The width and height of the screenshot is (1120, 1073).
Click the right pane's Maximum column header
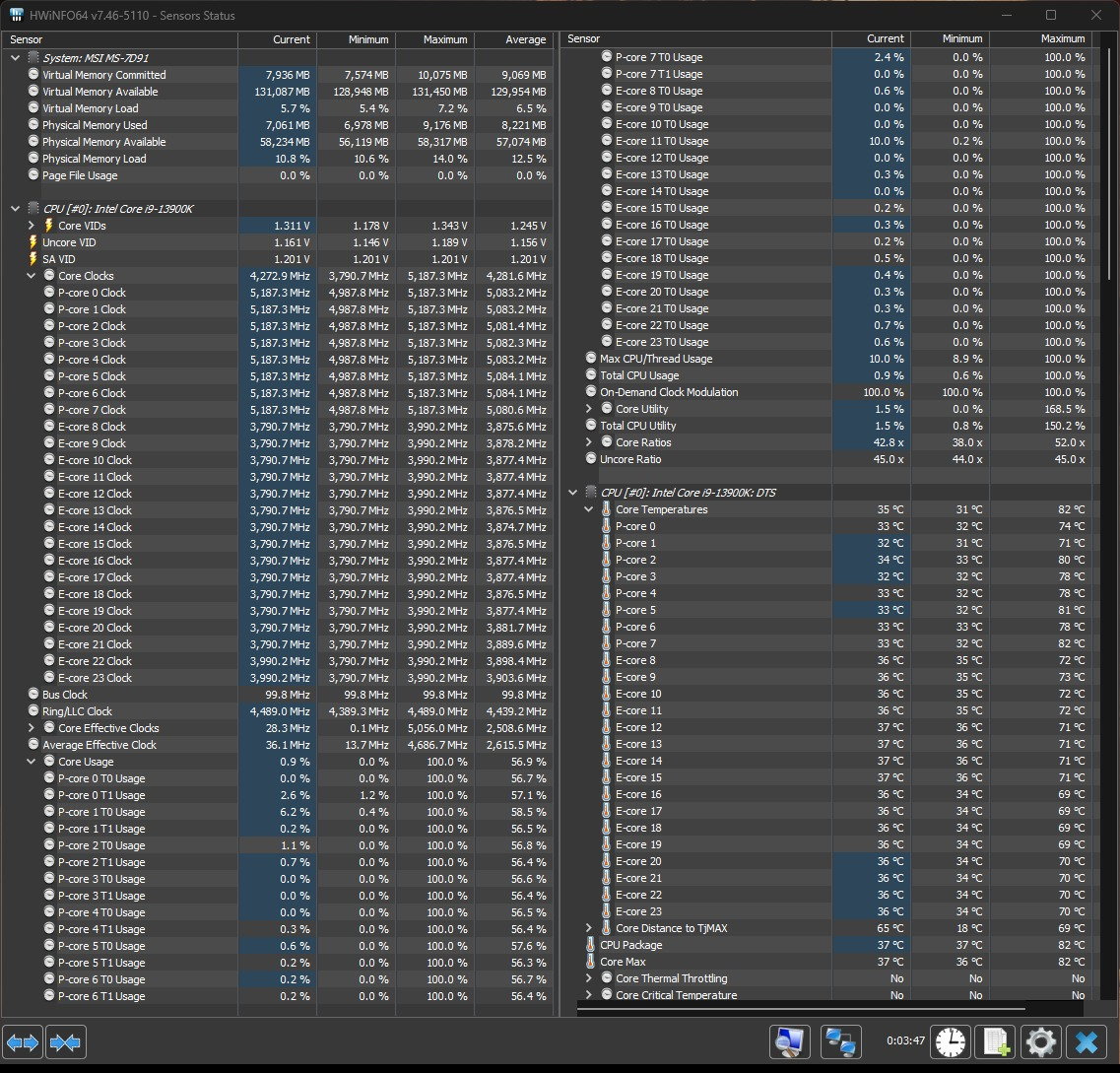point(1041,38)
